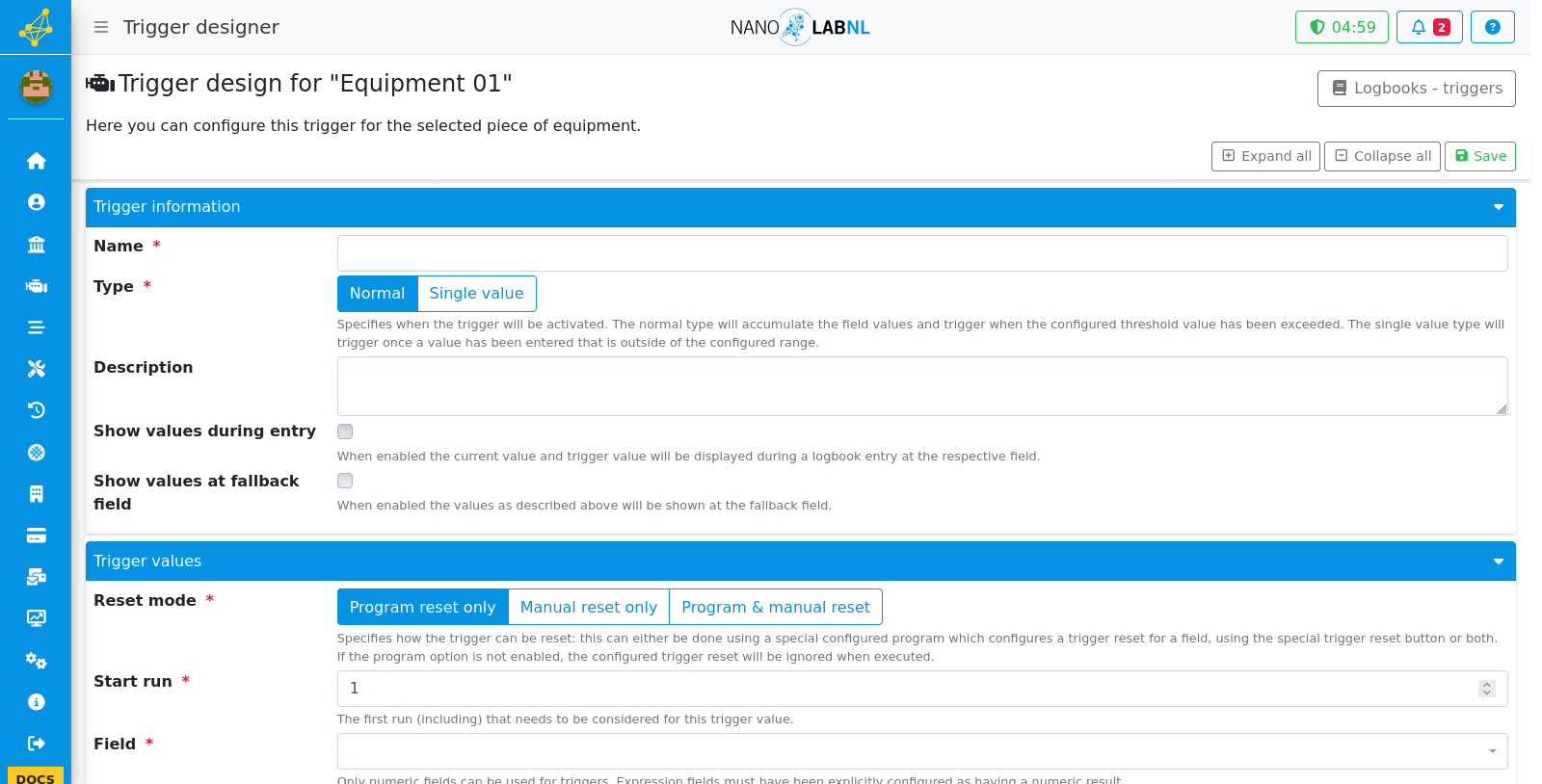Save the trigger design

[1480, 156]
